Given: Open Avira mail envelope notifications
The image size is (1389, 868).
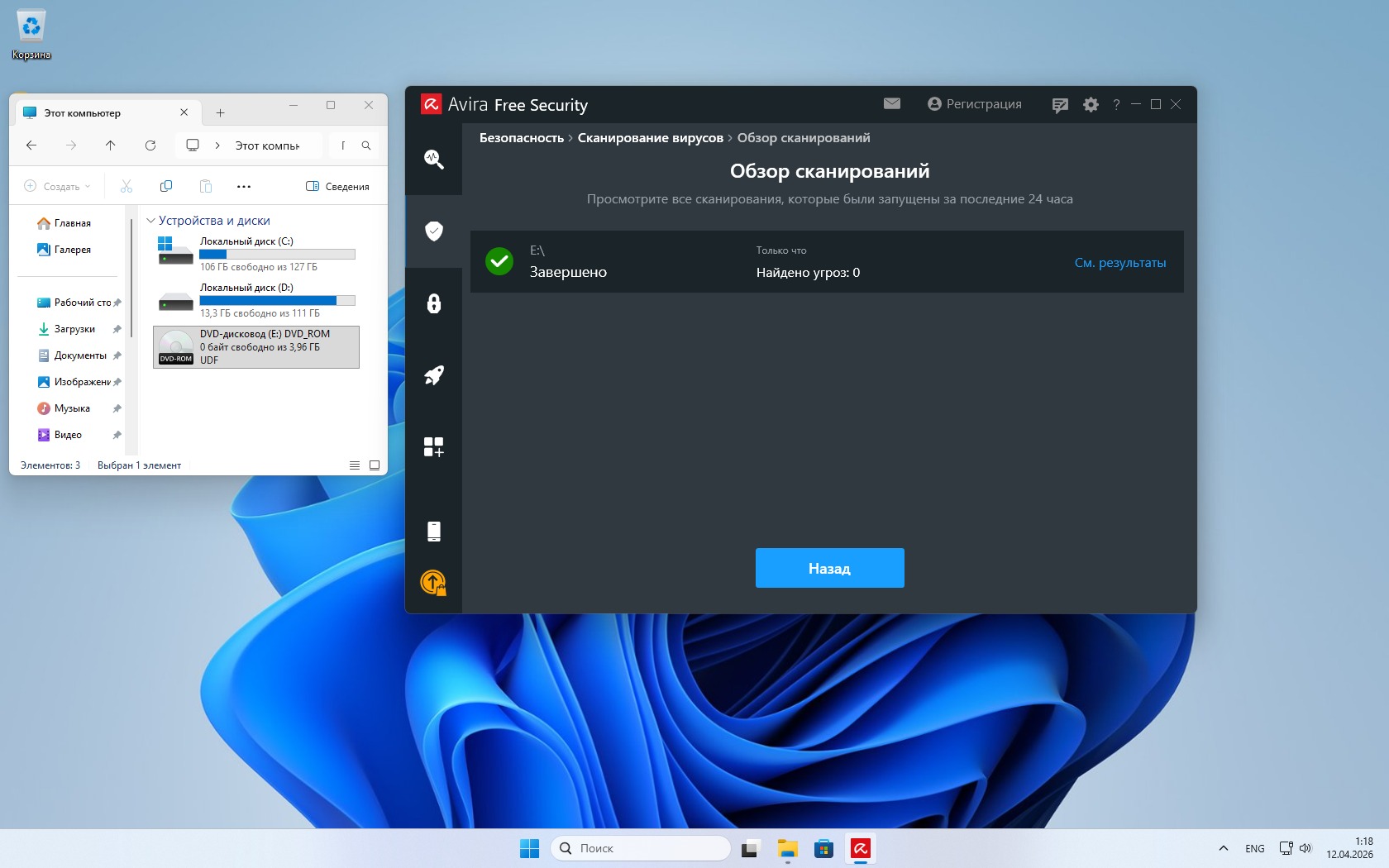Looking at the screenshot, I should tap(891, 104).
